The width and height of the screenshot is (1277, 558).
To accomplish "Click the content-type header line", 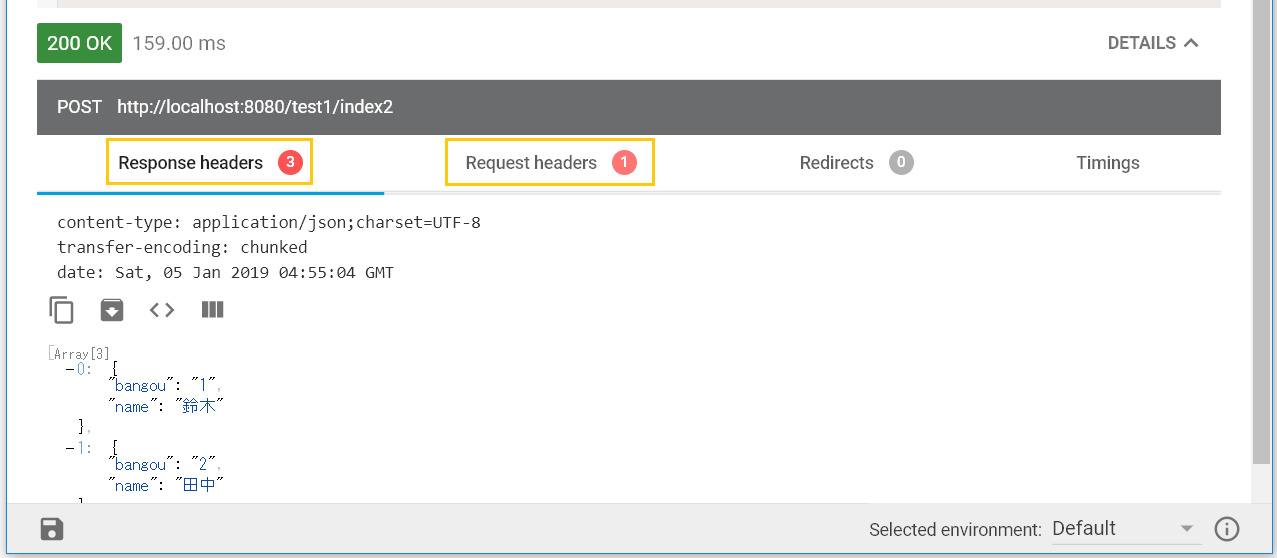I will (x=268, y=222).
